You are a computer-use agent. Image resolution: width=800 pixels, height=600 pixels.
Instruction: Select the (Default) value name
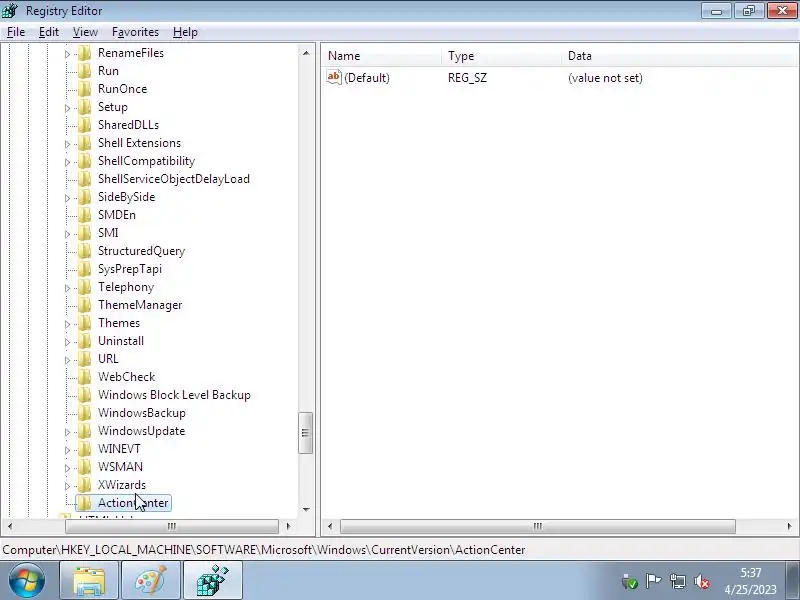(x=367, y=78)
